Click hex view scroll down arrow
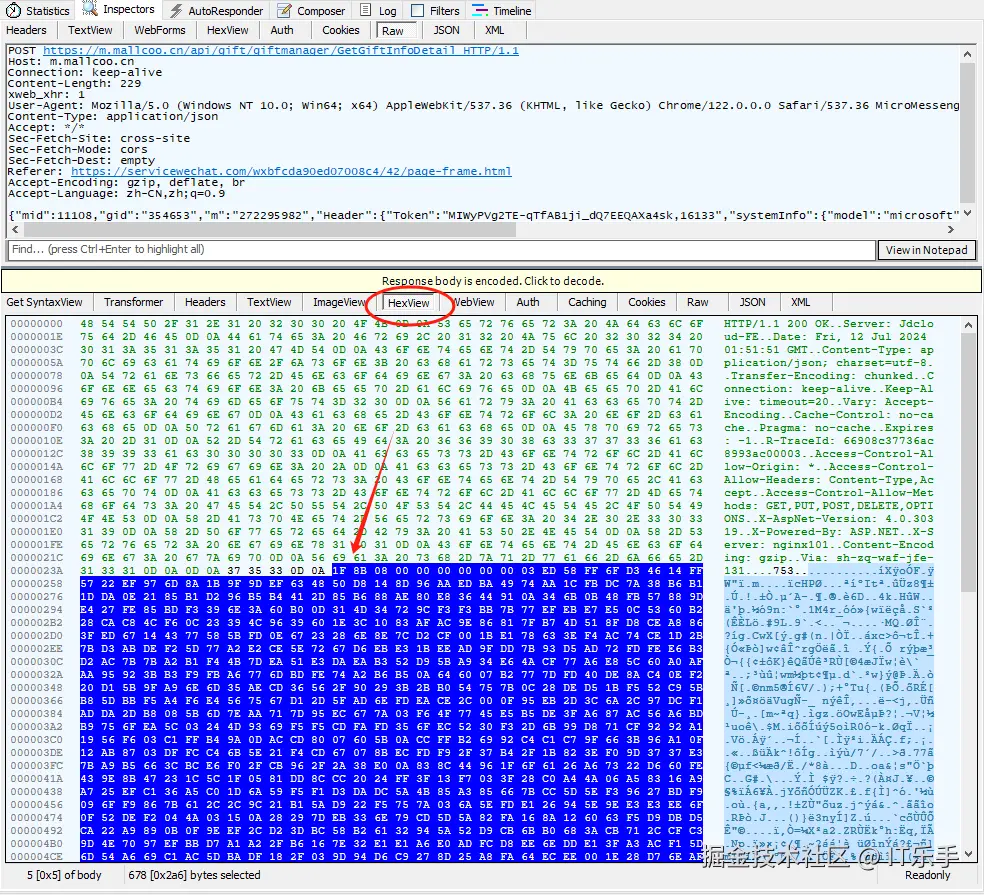This screenshot has height=895, width=984. click(969, 854)
